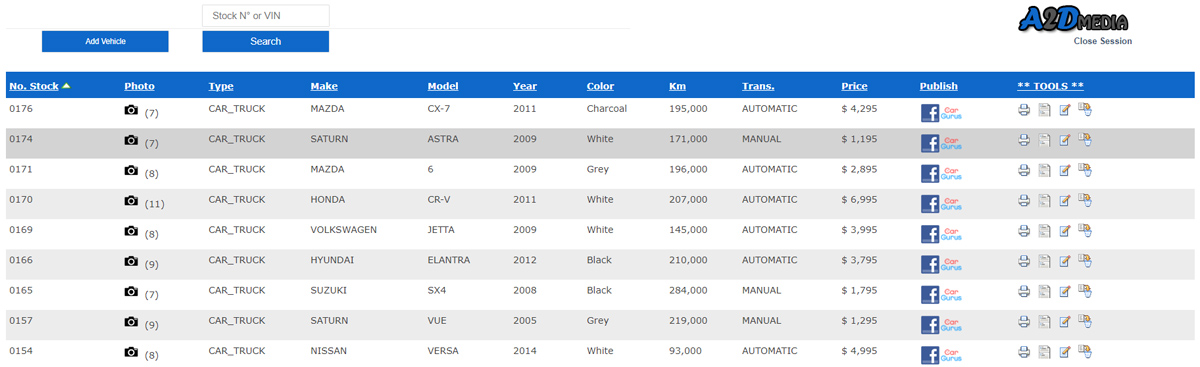Open the edit icon for Saturn Astra
Viewport: 1200px width, 367px height.
click(x=1065, y=140)
